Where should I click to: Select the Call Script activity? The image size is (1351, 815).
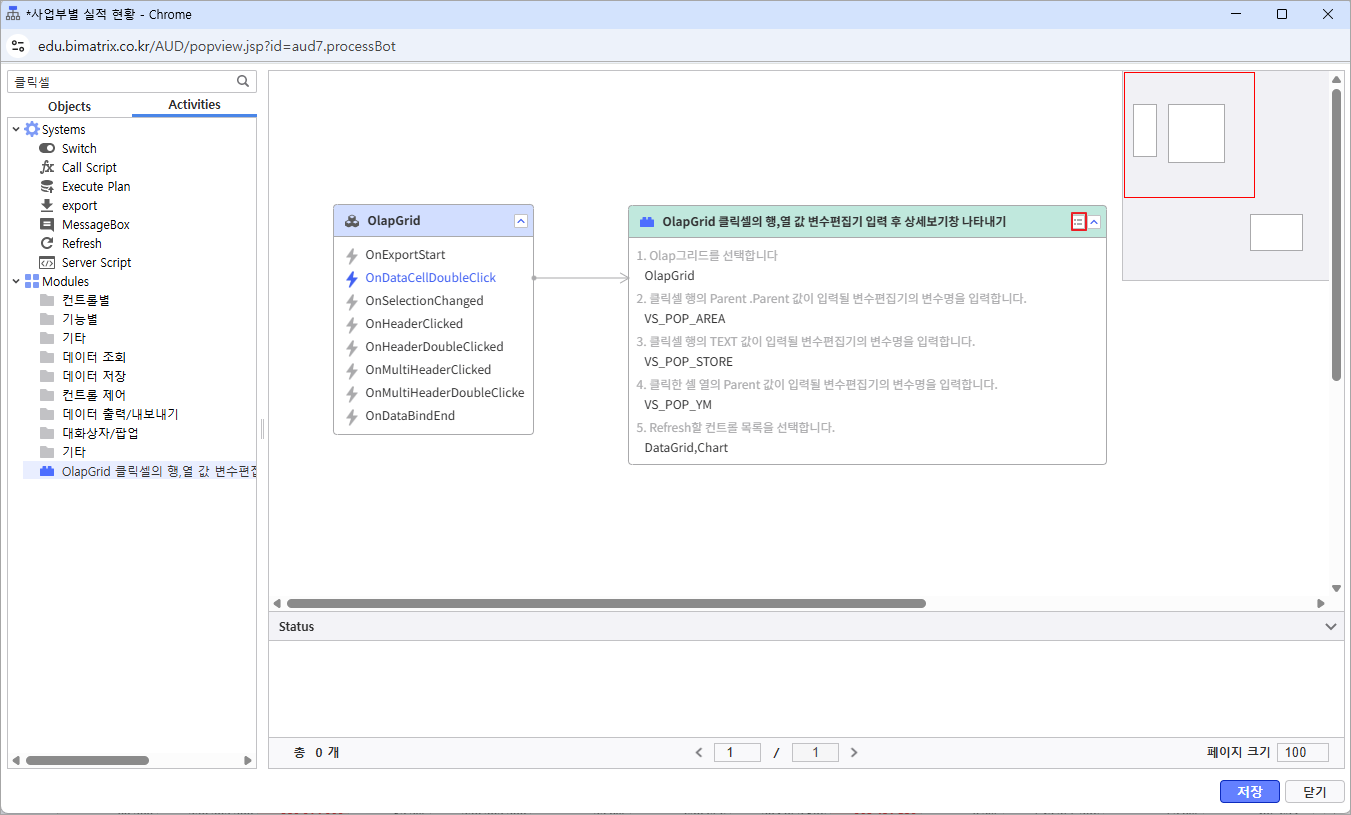(x=89, y=168)
